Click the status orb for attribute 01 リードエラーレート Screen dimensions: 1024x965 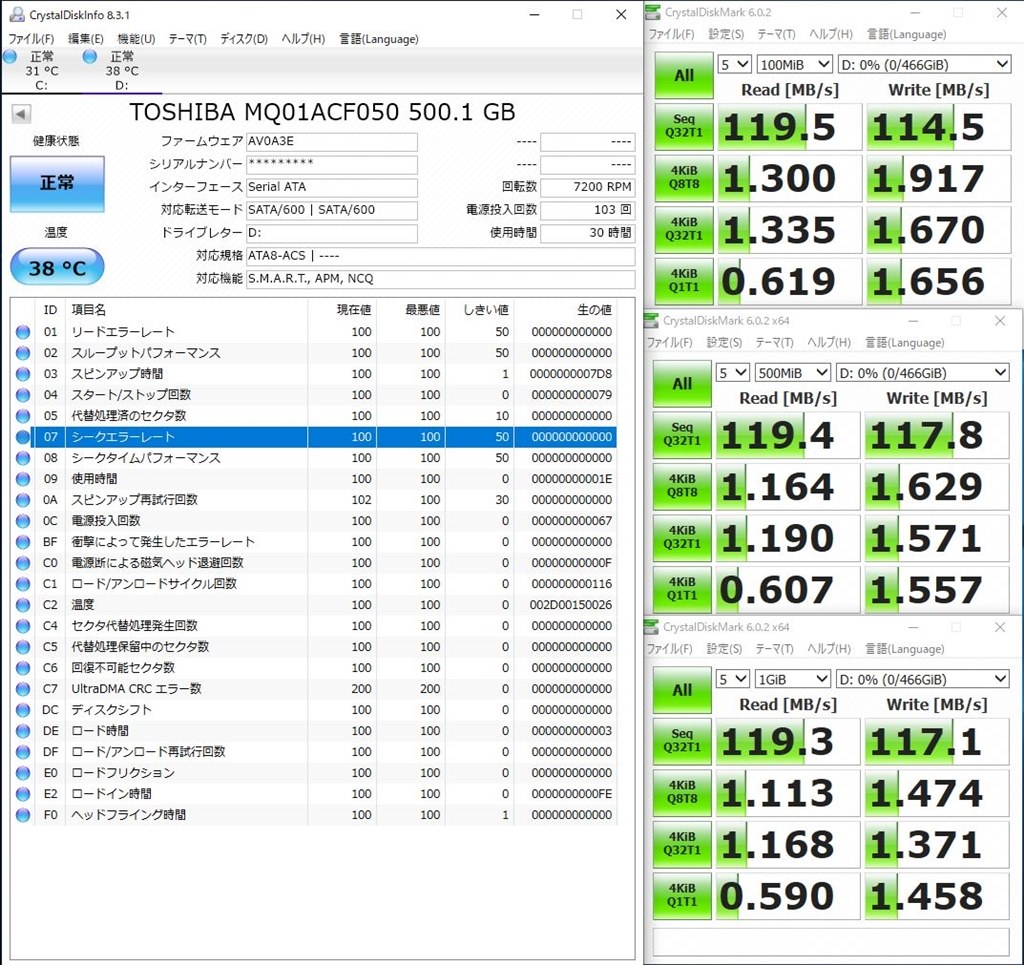click(x=23, y=332)
